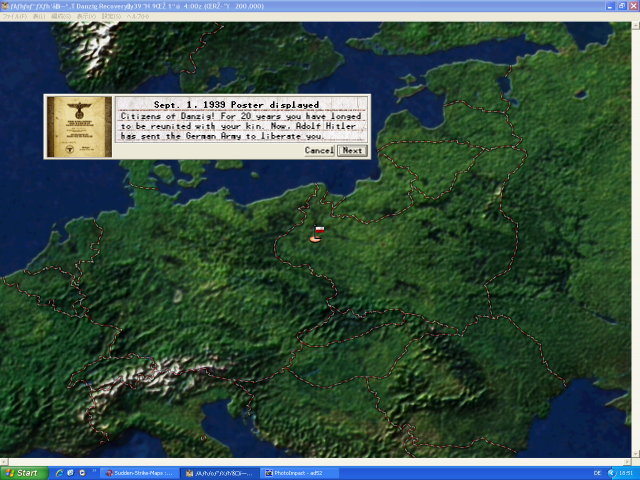Open the 表示(V) view menu
640x480 pixels.
coord(86,16)
